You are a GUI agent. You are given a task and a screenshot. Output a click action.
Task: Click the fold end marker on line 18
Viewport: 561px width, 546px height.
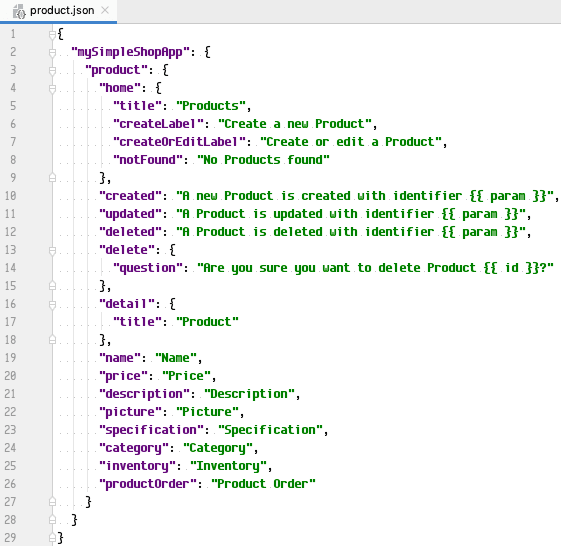52,340
